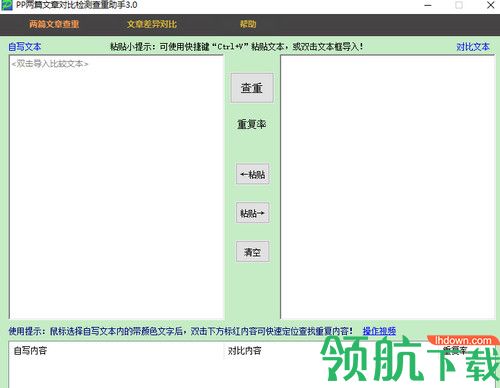
Task: Open the 操作视频 link
Action: point(379,331)
